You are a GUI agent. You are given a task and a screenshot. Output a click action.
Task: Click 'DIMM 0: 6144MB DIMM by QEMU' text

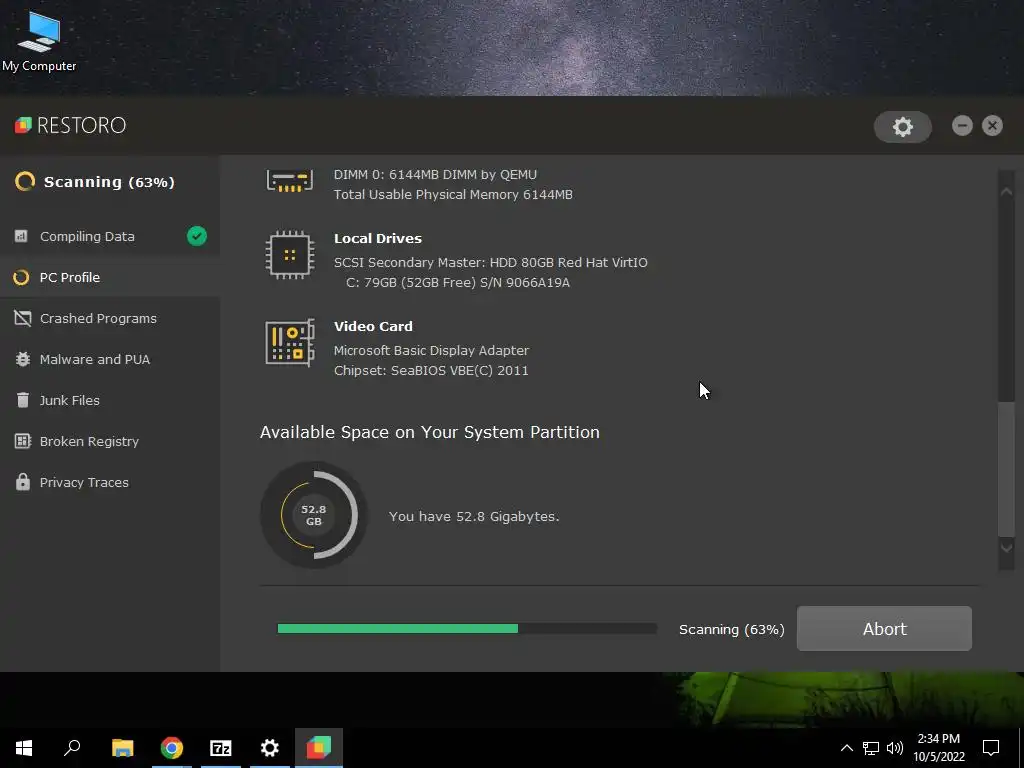(435, 175)
